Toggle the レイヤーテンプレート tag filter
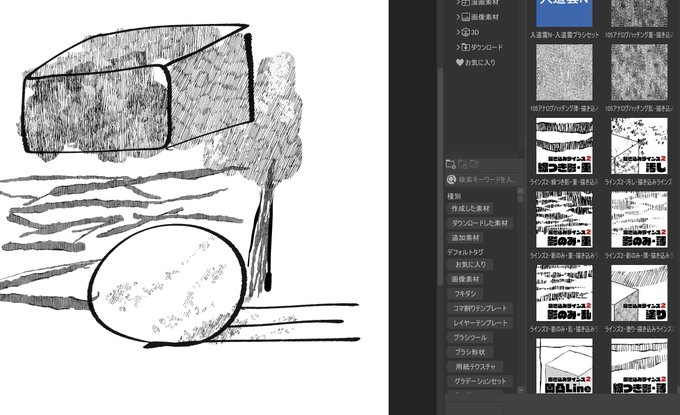The width and height of the screenshot is (680, 415). pyautogui.click(x=480, y=324)
